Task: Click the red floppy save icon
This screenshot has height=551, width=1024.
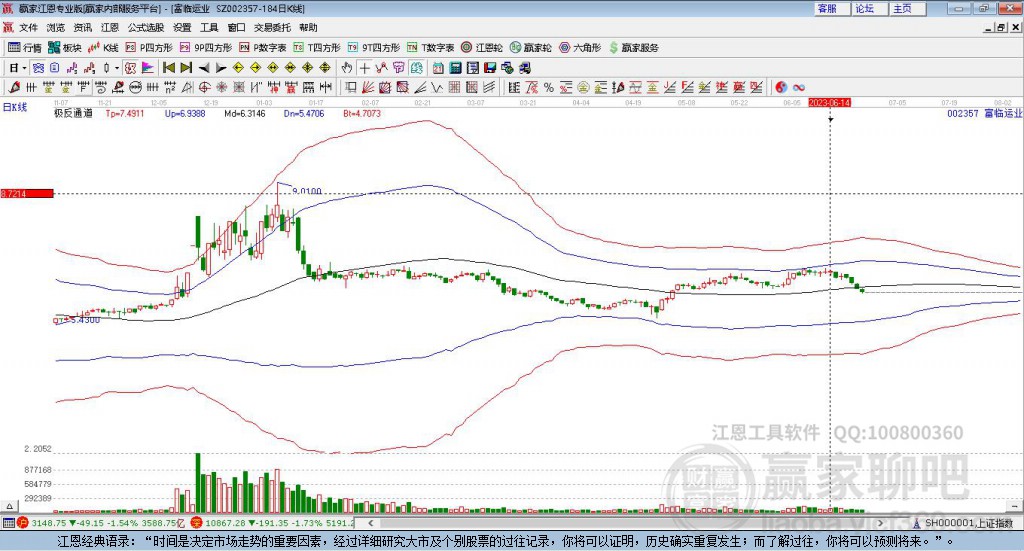Action: [490, 68]
